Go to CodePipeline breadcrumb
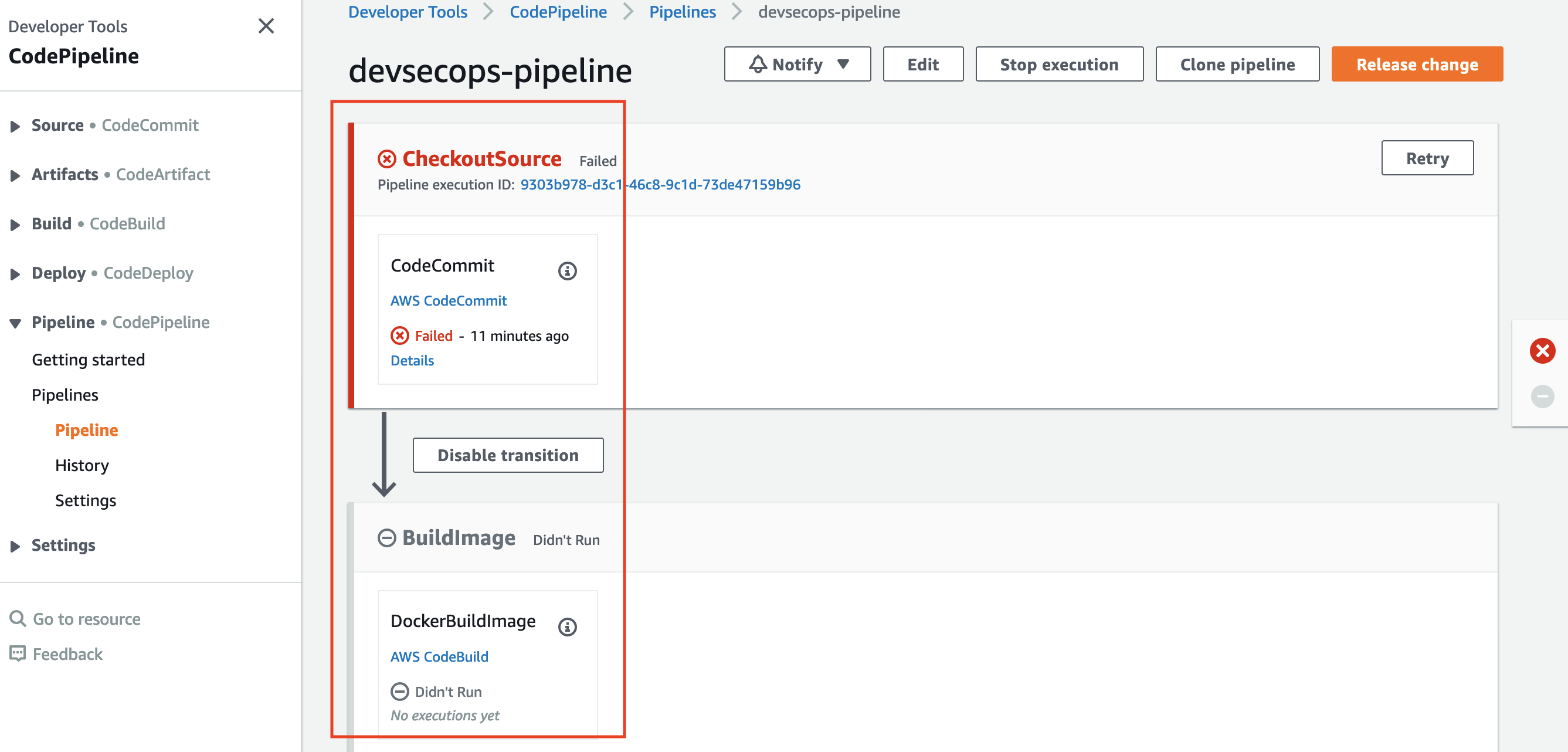The width and height of the screenshot is (1568, 752). 558,12
